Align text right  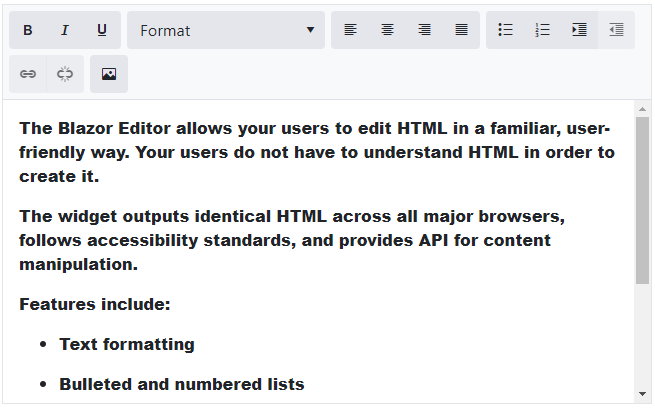[x=424, y=30]
